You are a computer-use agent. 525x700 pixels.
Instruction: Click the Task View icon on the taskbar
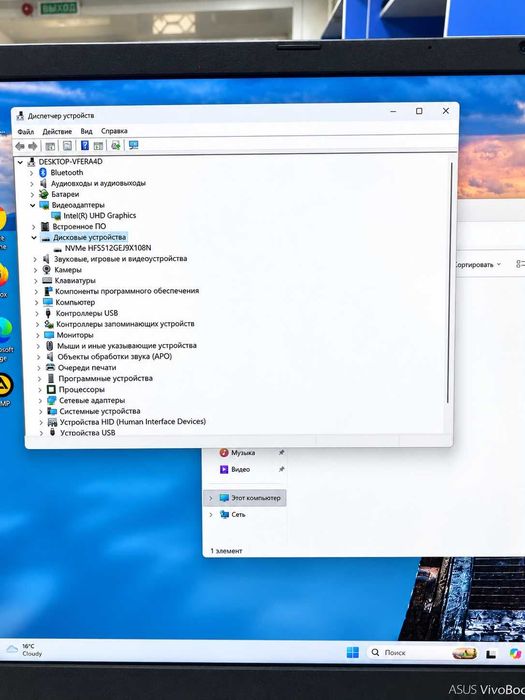(x=491, y=654)
